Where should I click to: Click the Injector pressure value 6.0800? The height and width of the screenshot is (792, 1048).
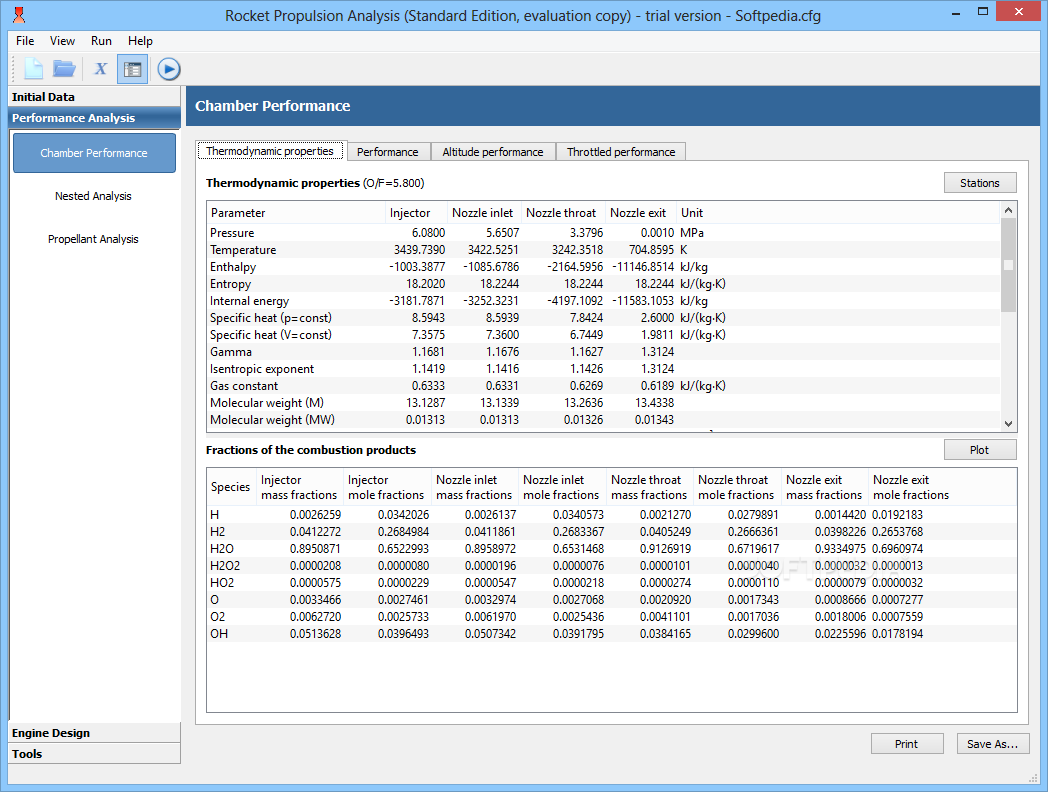pos(428,233)
